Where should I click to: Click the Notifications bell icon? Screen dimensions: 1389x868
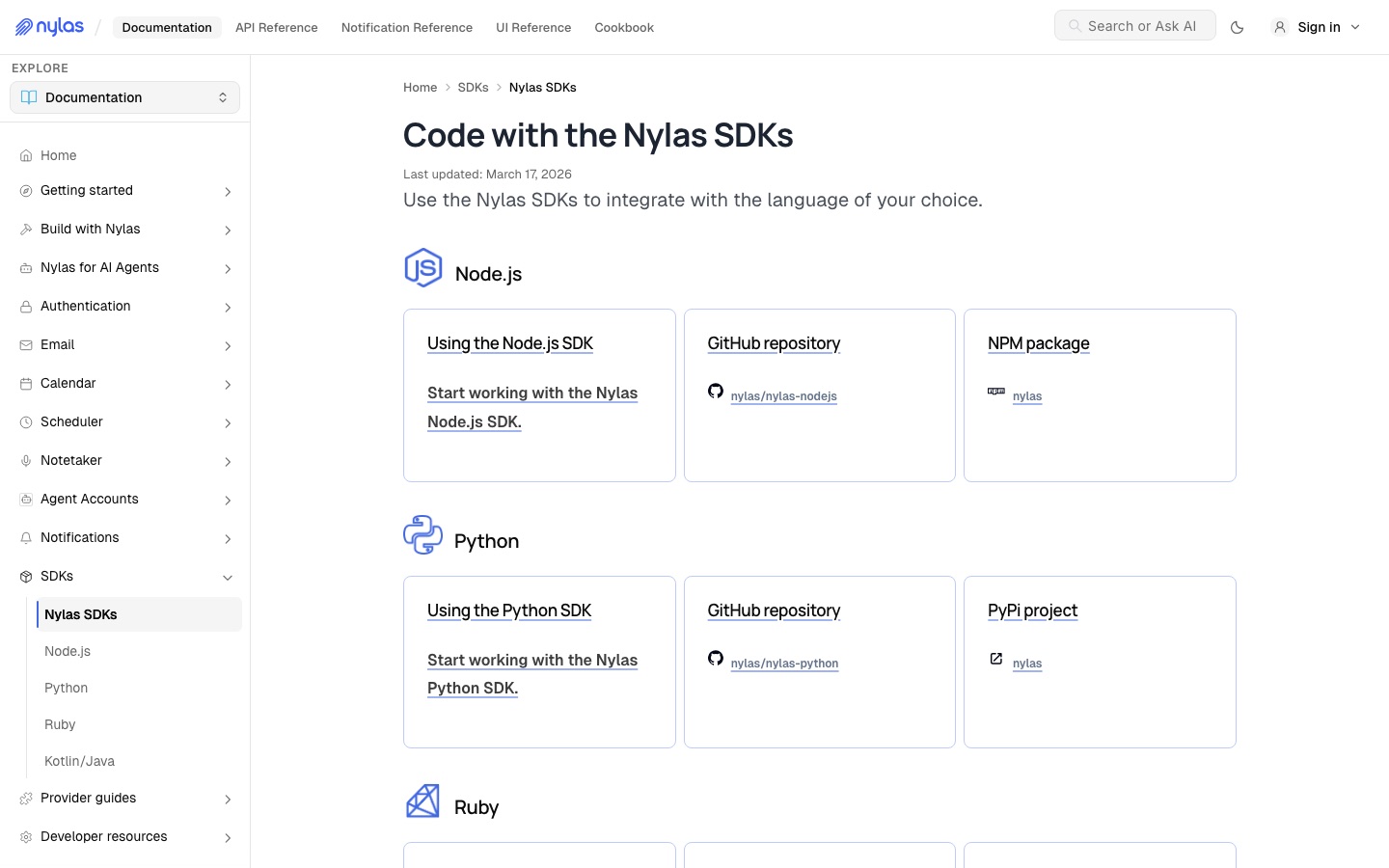tap(26, 537)
